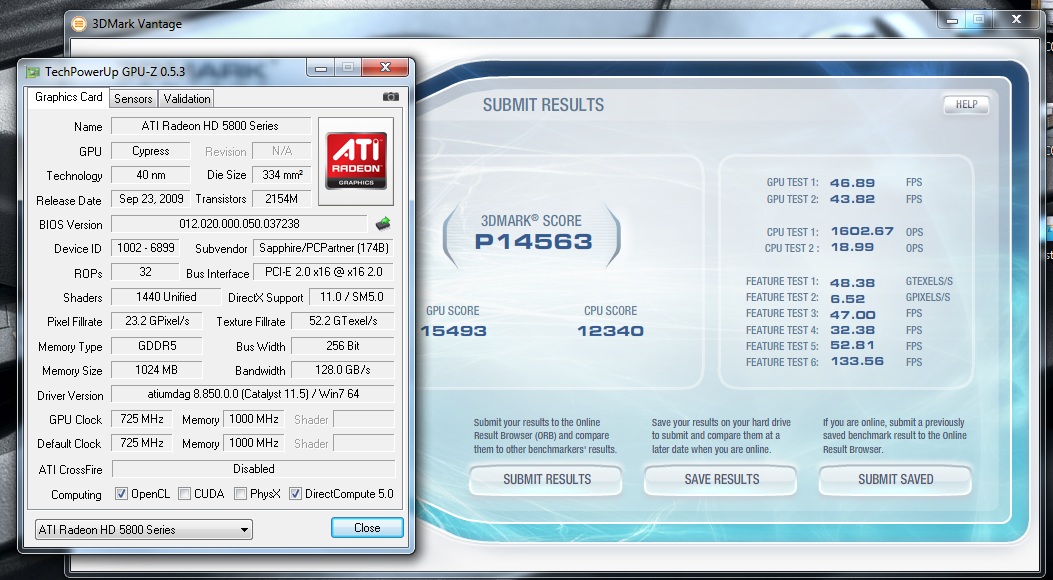Open the ATI Radeon HD 5800 Series dropdown
1053x580 pixels.
click(144, 530)
